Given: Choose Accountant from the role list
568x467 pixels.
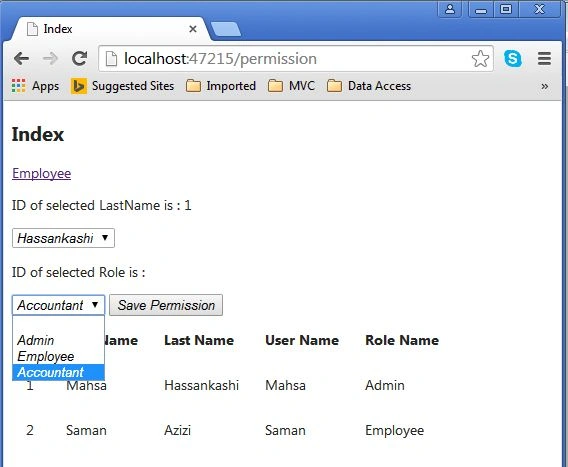Looking at the screenshot, I should coord(58,372).
